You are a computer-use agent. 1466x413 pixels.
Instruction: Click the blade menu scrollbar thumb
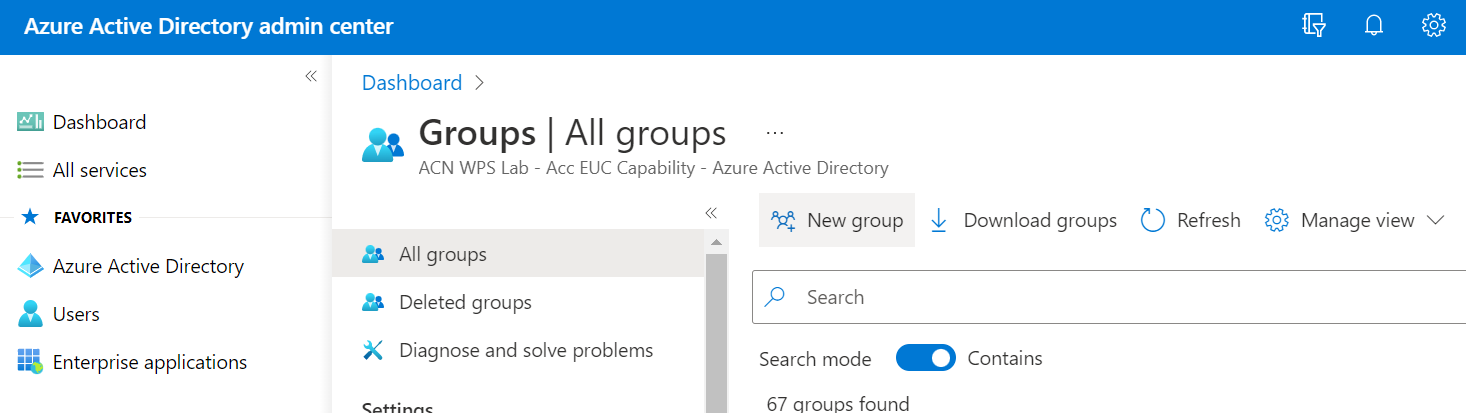point(716,332)
